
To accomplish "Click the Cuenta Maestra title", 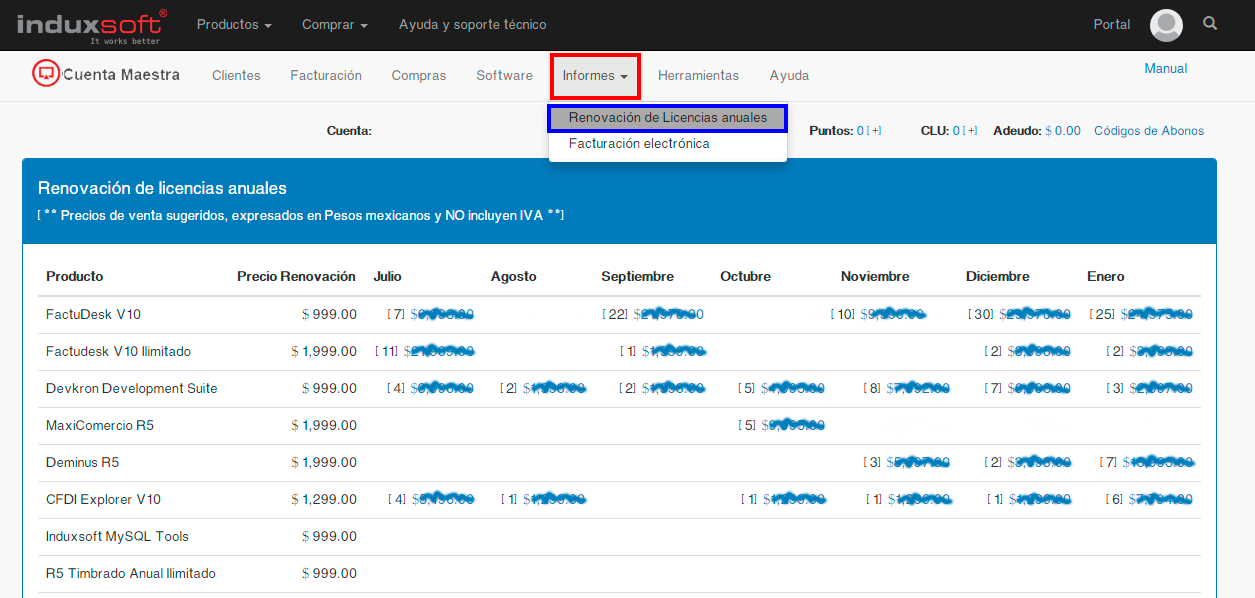I will tap(122, 75).
